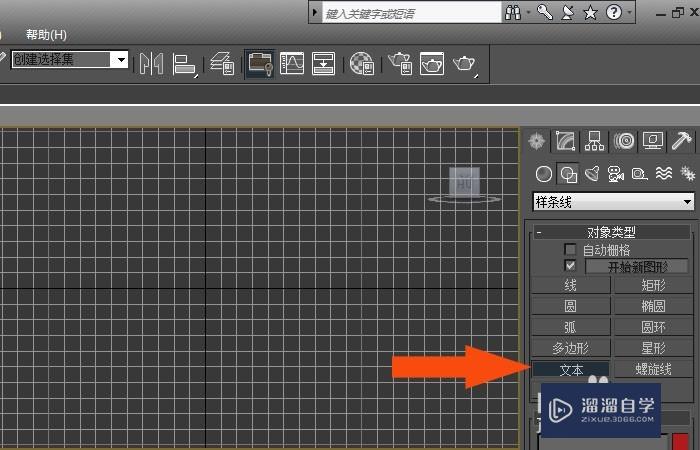The height and width of the screenshot is (450, 700).
Task: Open the binoculars search options arrow
Action: click(x=529, y=12)
